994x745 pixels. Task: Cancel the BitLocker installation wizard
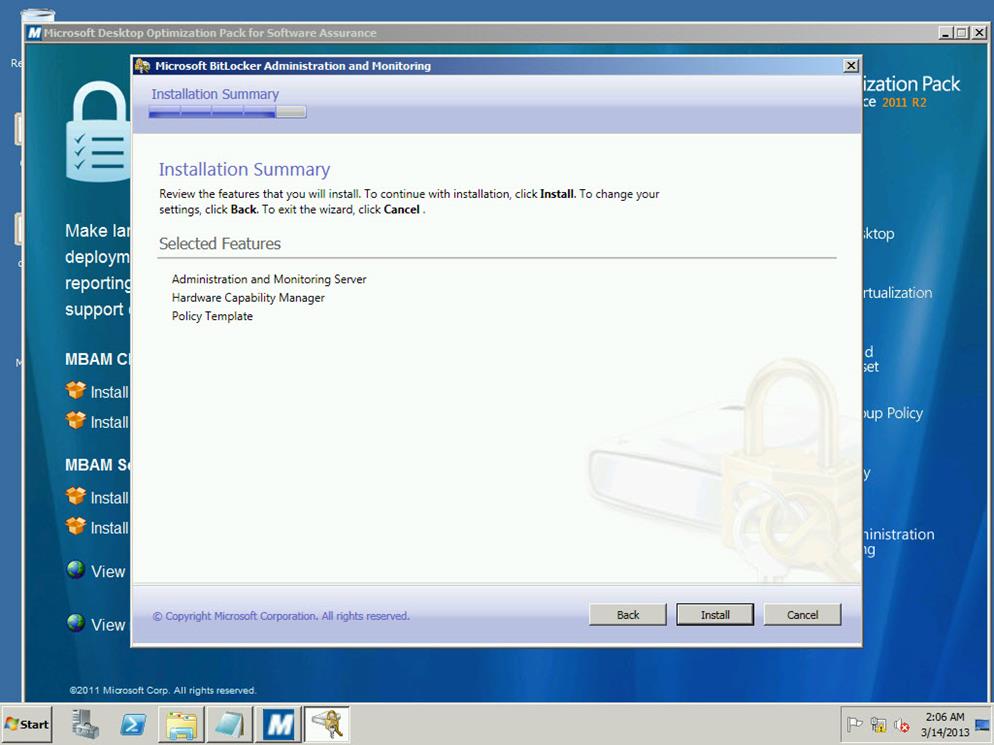coord(802,615)
